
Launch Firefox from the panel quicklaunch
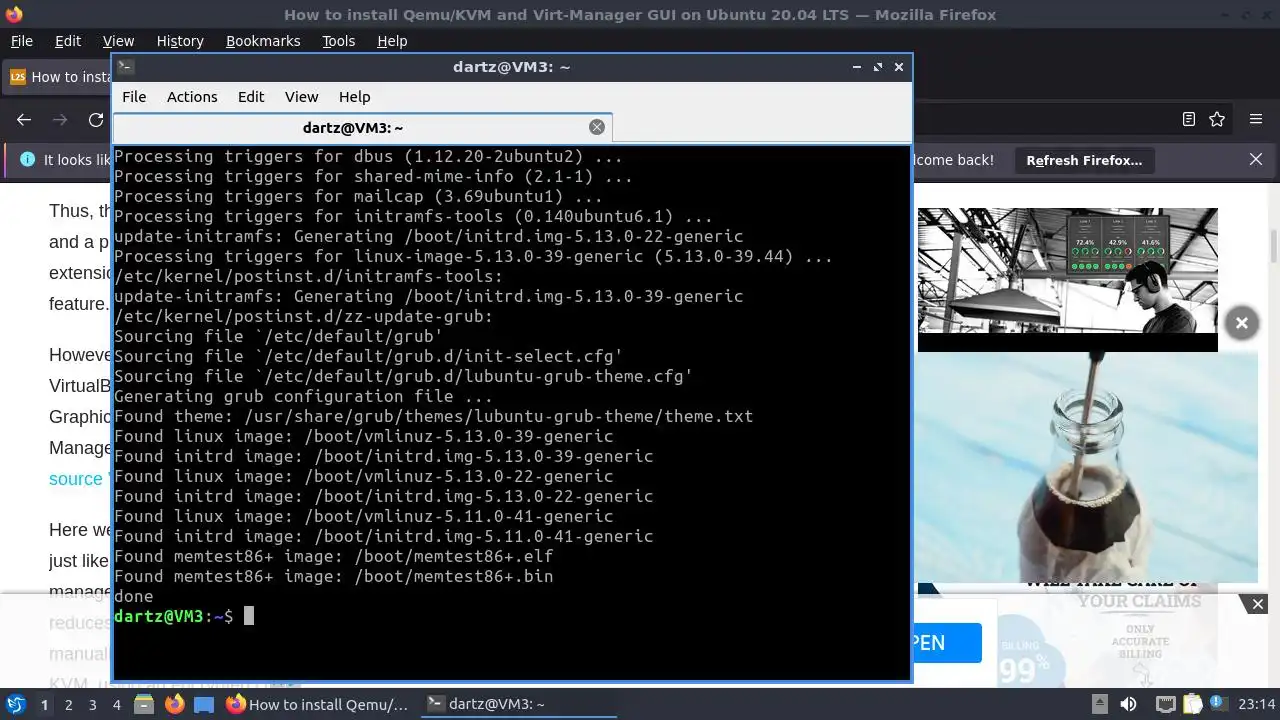(x=174, y=705)
